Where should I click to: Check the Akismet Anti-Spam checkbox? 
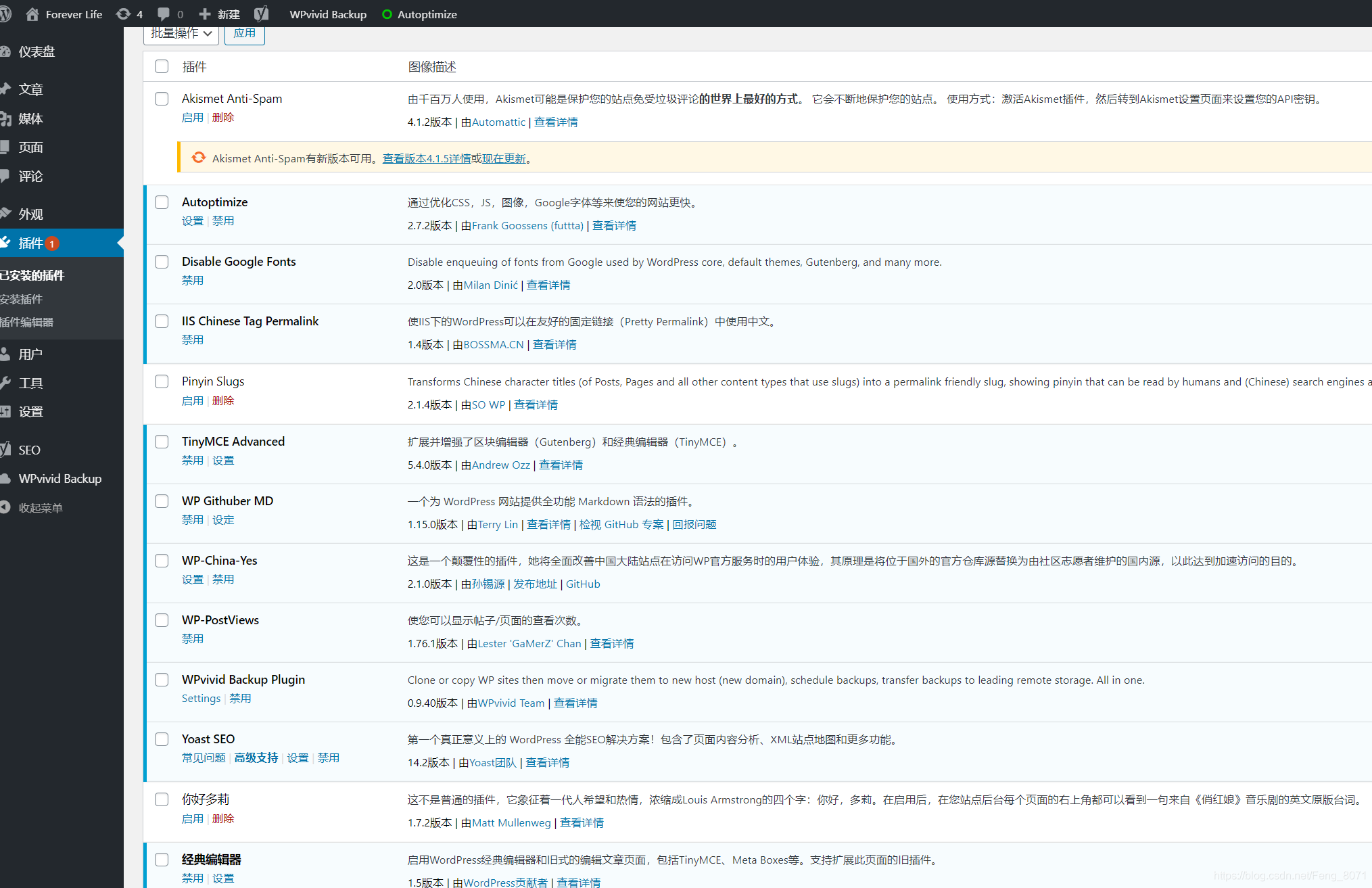[x=162, y=99]
